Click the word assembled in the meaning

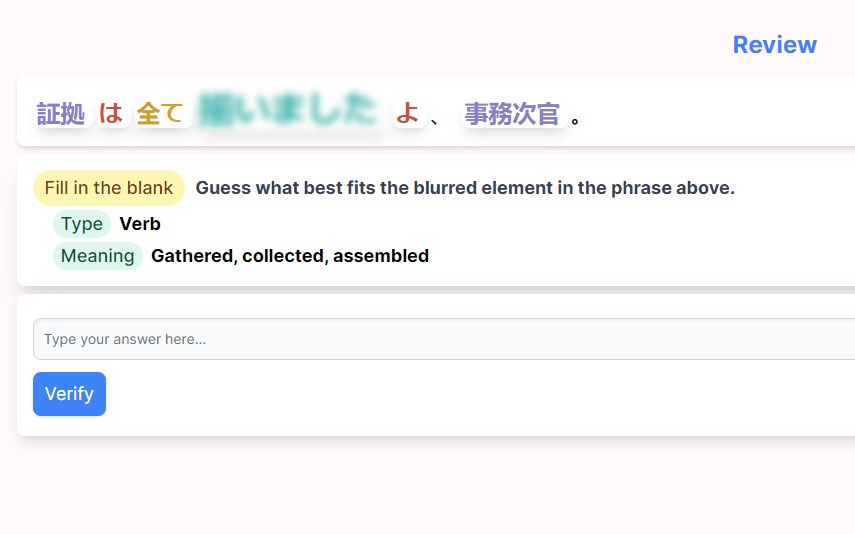pyautogui.click(x=381, y=256)
